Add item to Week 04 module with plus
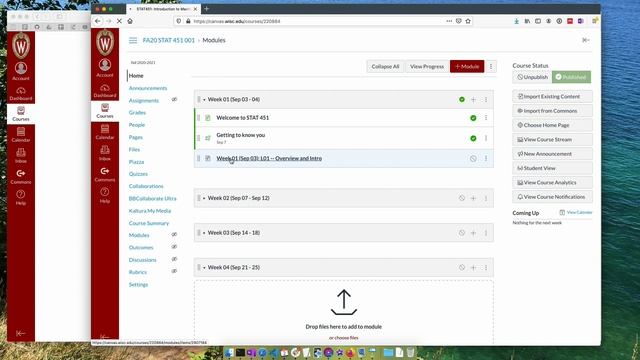Image resolution: width=640 pixels, height=360 pixels. [473, 268]
